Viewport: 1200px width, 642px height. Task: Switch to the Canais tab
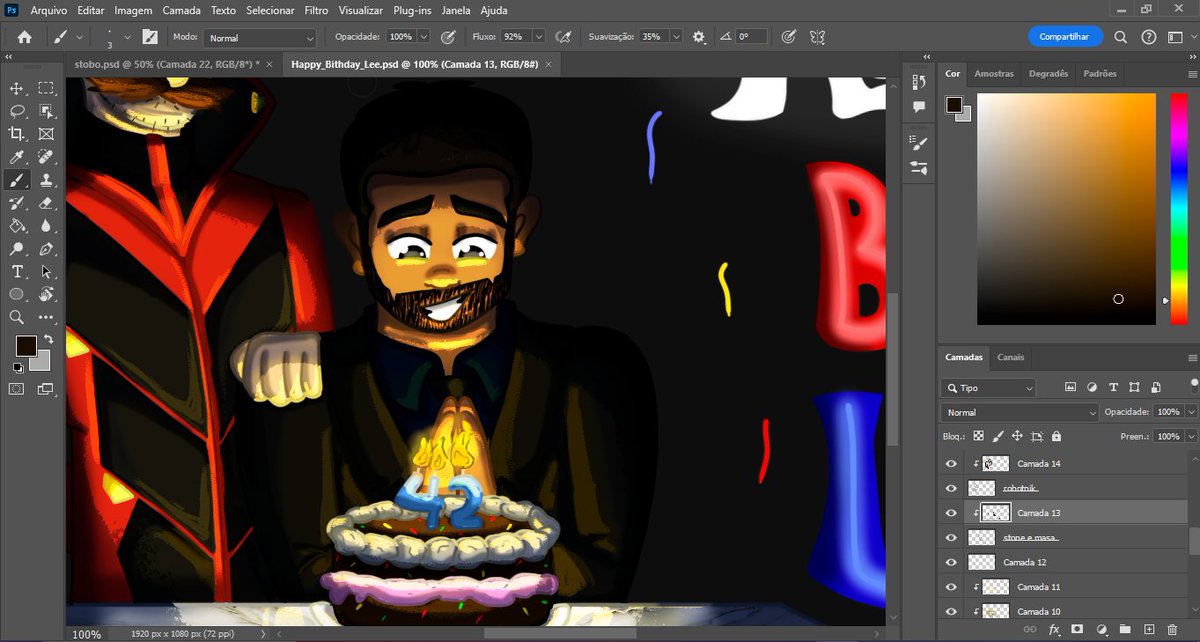click(x=1011, y=357)
